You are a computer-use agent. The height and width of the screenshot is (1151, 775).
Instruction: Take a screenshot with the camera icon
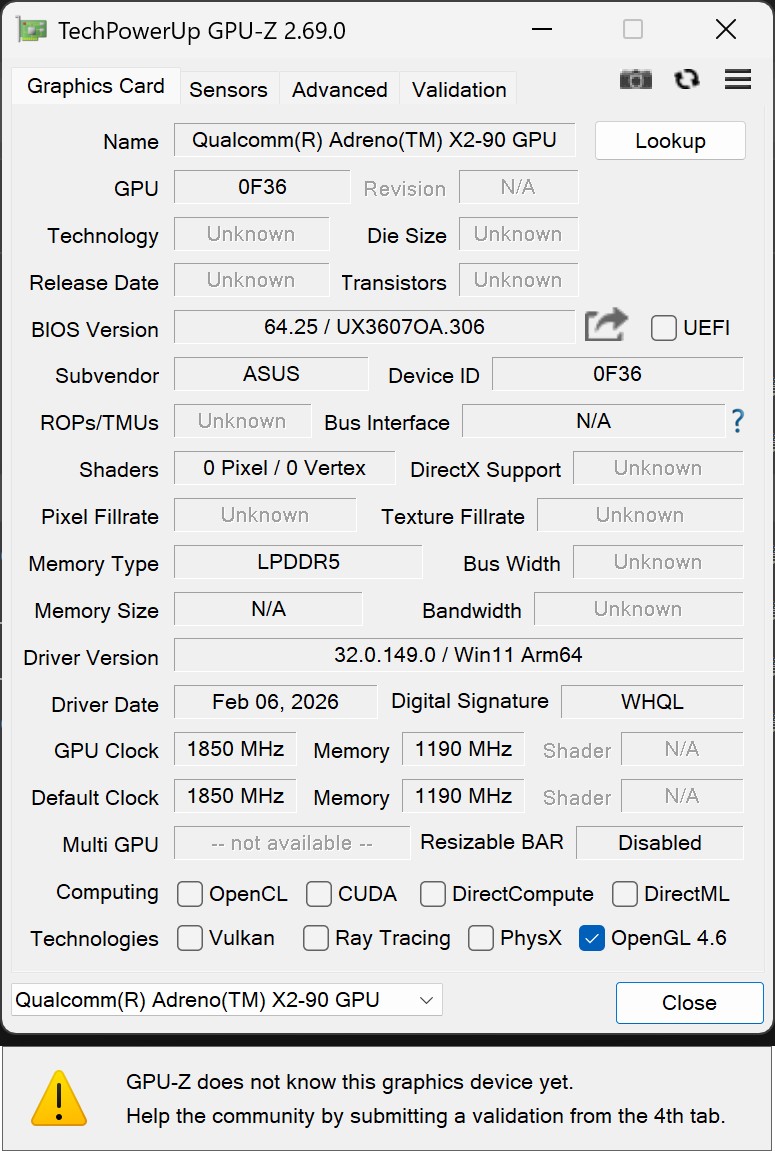[x=636, y=79]
